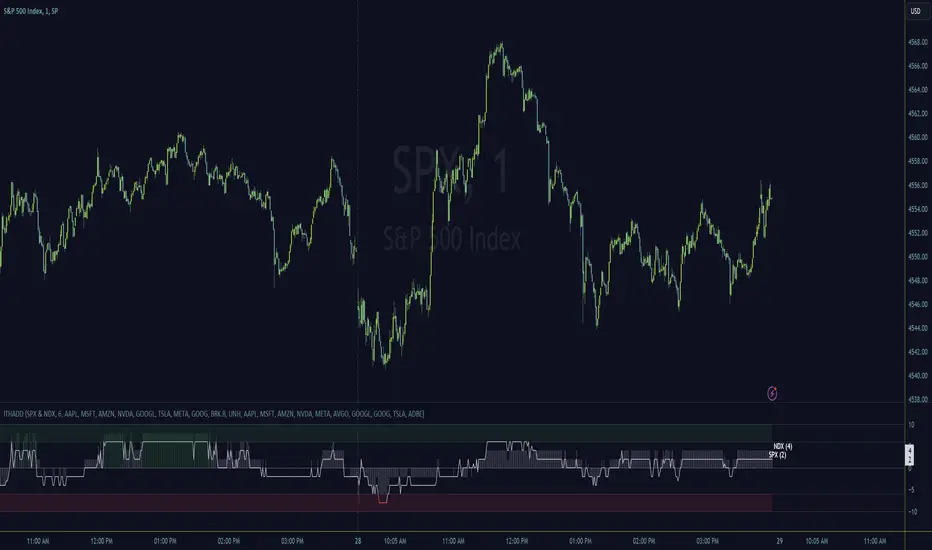Viewport: 932px width, 550px height.
Task: Click the 10:05 AM label right after date 29
Action: 817,541
